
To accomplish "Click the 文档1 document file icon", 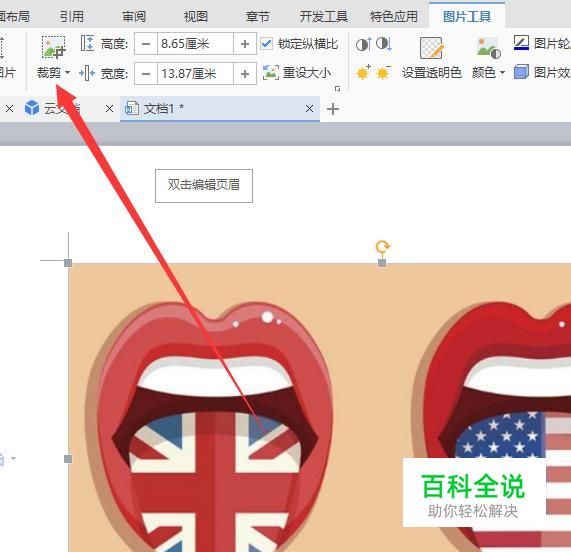I will [x=131, y=109].
